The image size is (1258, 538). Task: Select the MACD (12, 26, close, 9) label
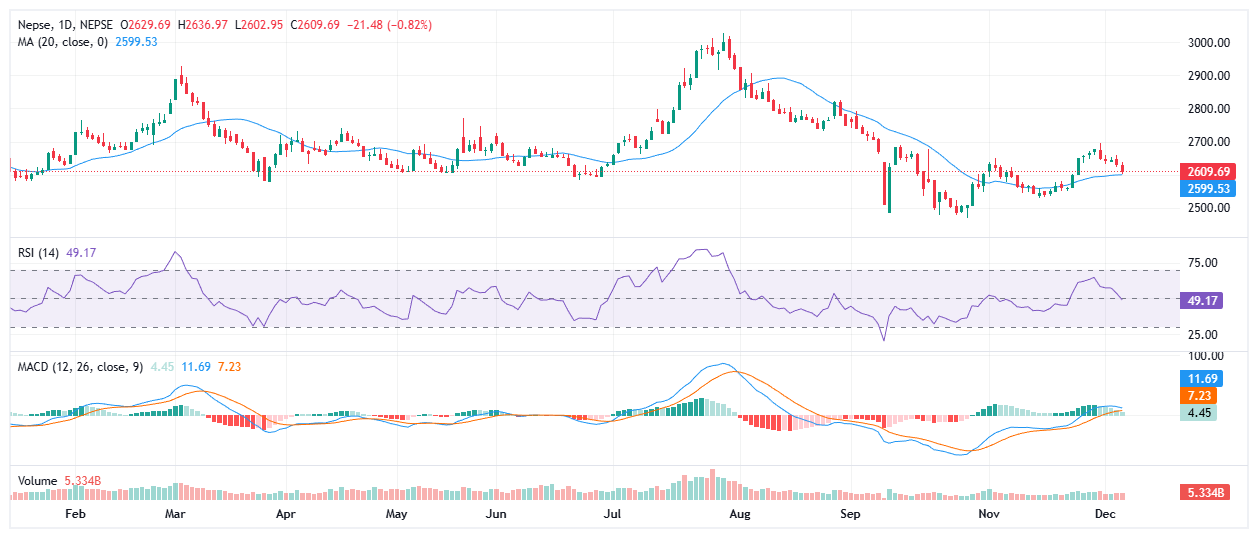(80, 367)
